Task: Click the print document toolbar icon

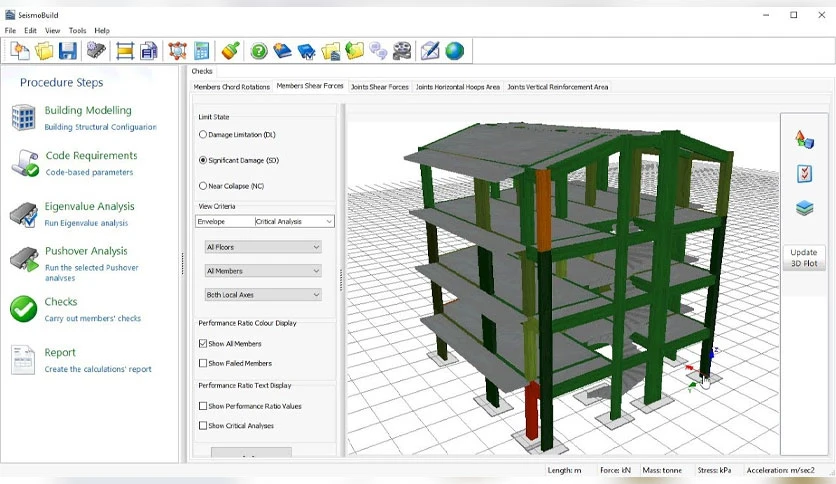Action: point(149,51)
